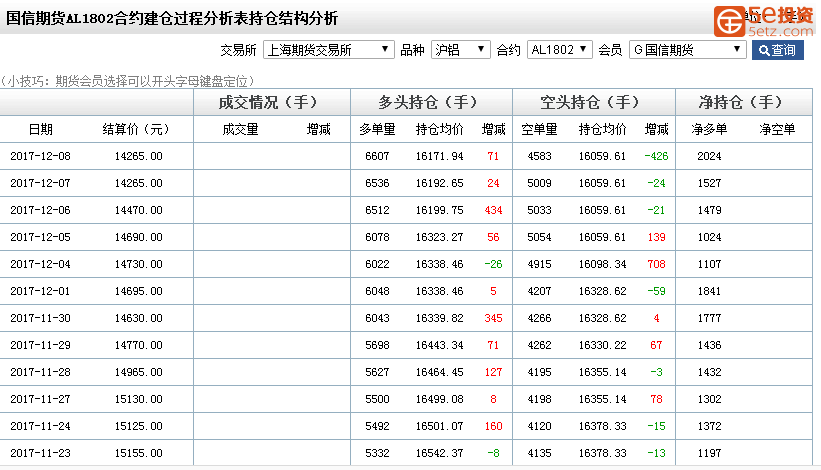Click the 结算价（元） column header
821x470 pixels.
pos(136,129)
